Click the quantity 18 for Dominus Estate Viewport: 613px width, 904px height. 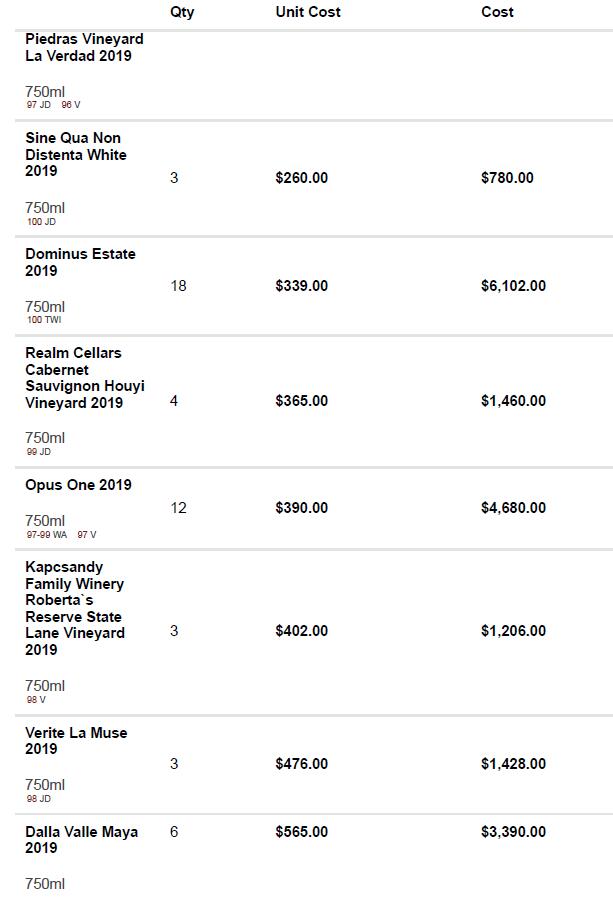click(178, 286)
